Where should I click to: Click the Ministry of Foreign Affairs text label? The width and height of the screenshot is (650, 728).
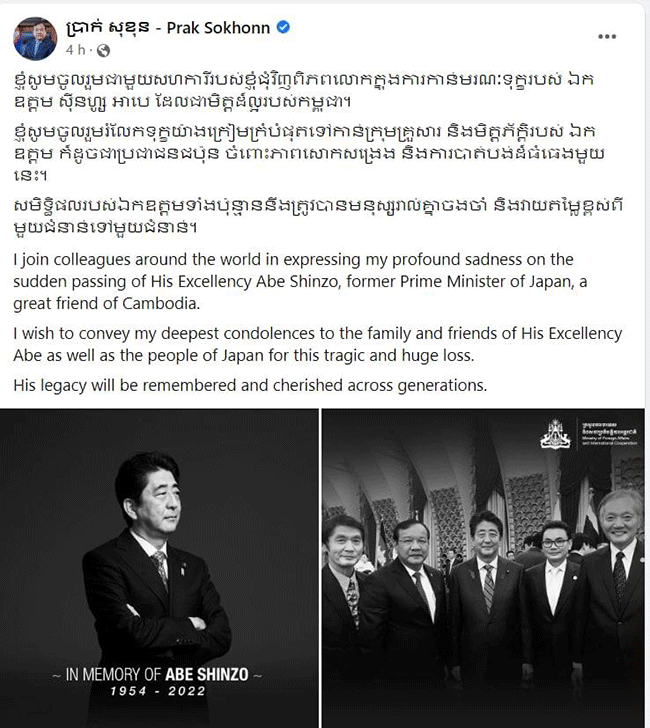pos(610,434)
